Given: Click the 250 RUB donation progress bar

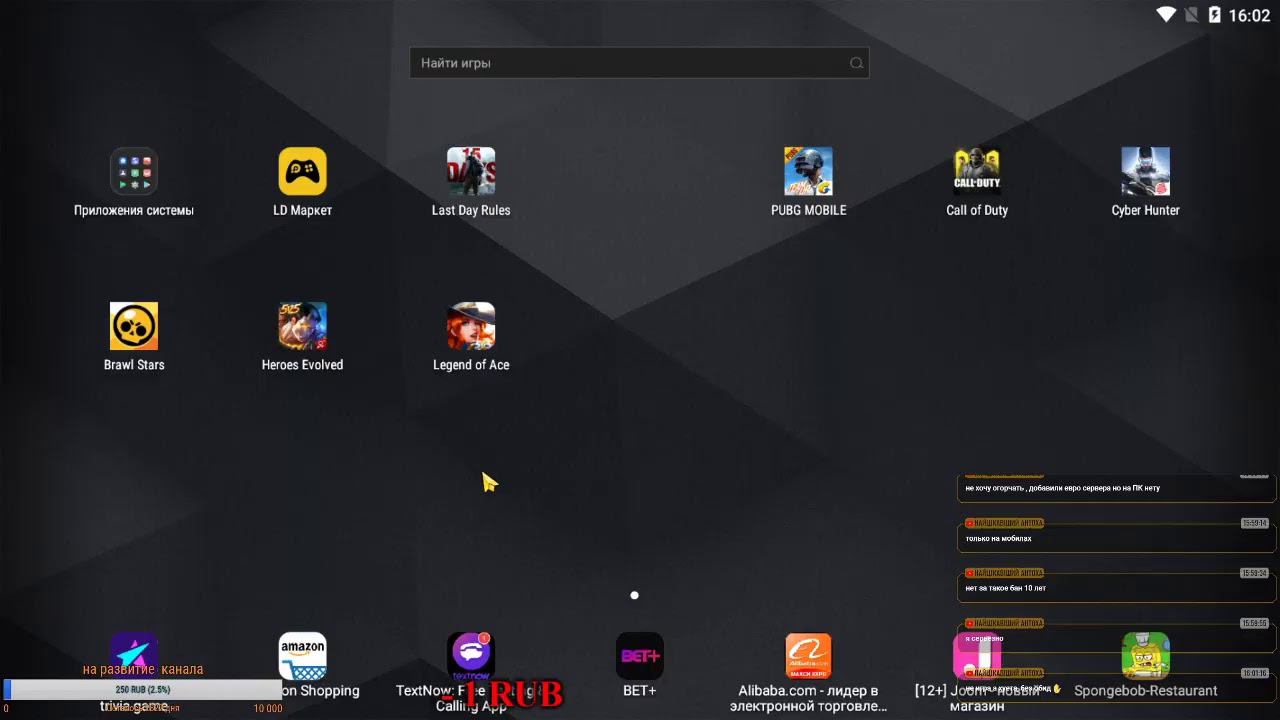Looking at the screenshot, I should pyautogui.click(x=143, y=689).
